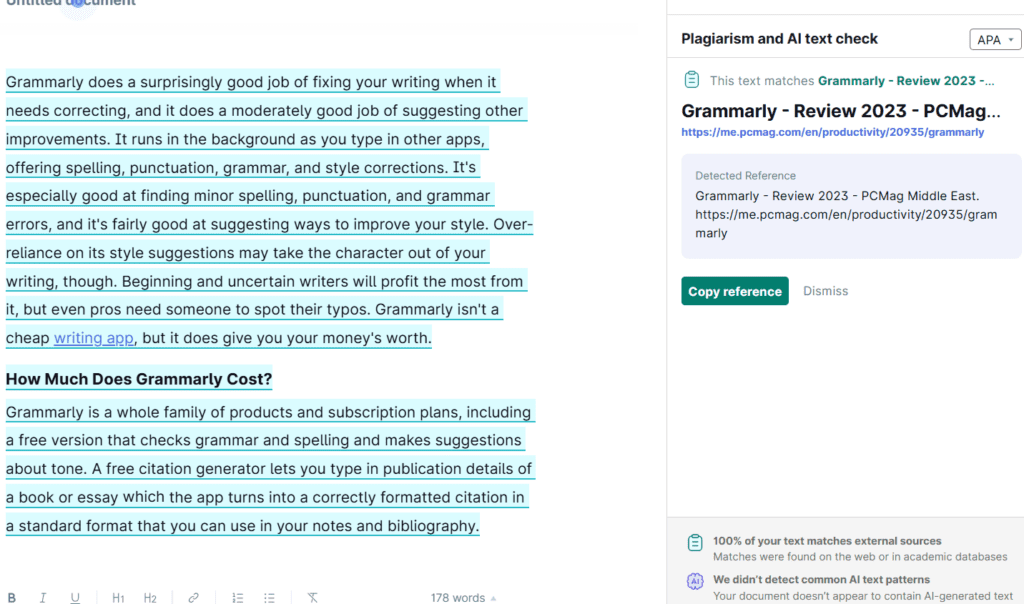Toggle bold formatting
This screenshot has height=604, width=1024.
click(12, 598)
